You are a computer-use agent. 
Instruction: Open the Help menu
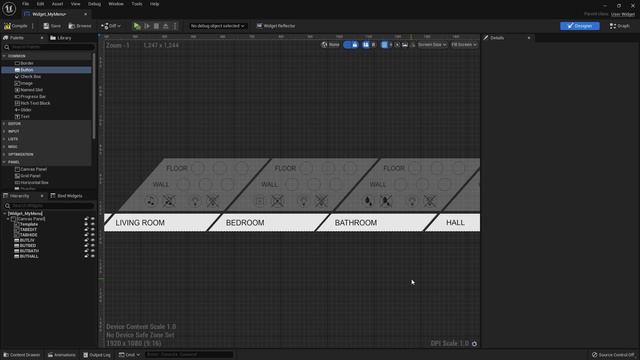point(154,4)
